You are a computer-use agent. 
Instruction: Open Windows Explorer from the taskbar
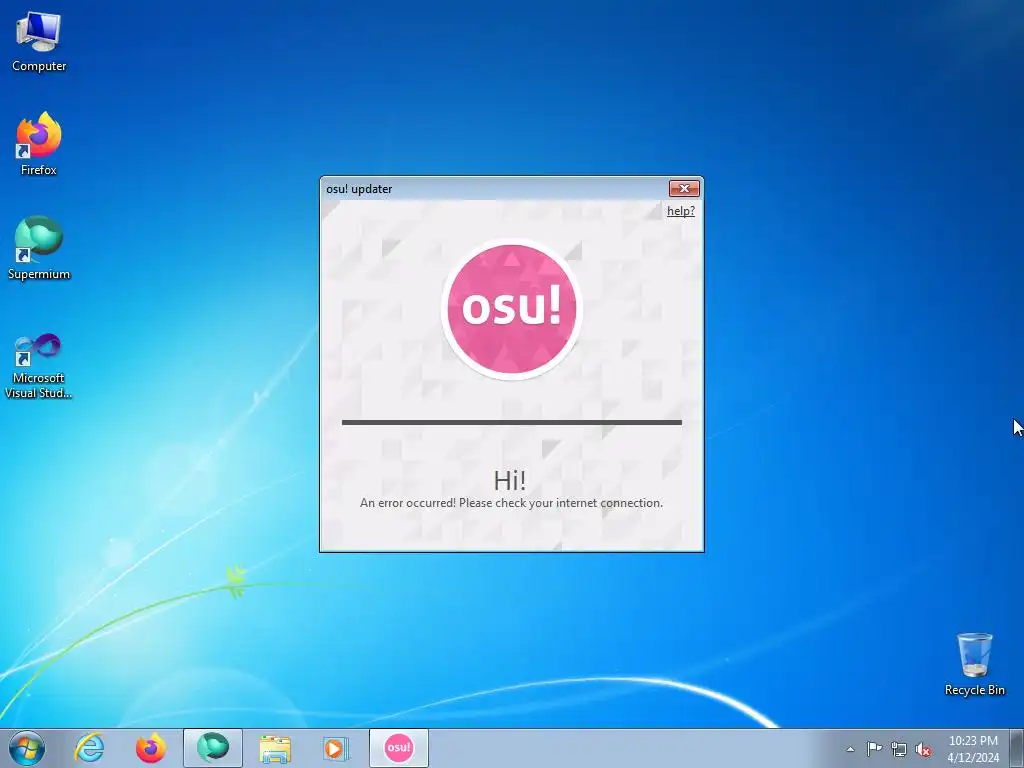[x=275, y=748]
